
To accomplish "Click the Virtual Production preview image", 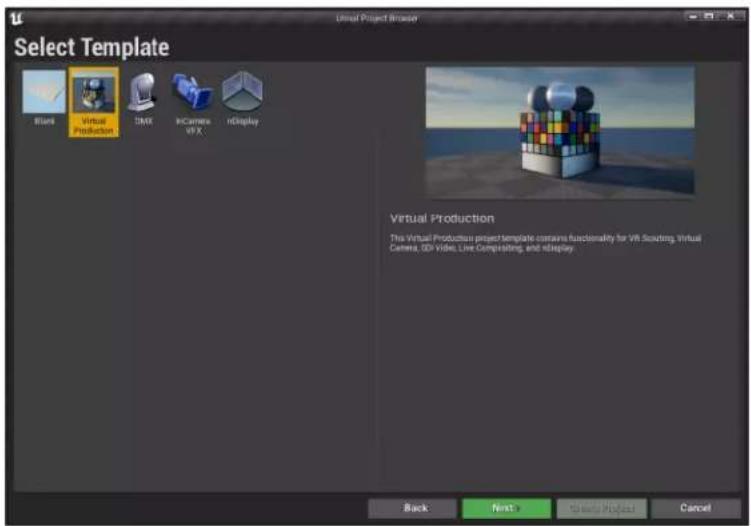I will (x=560, y=132).
